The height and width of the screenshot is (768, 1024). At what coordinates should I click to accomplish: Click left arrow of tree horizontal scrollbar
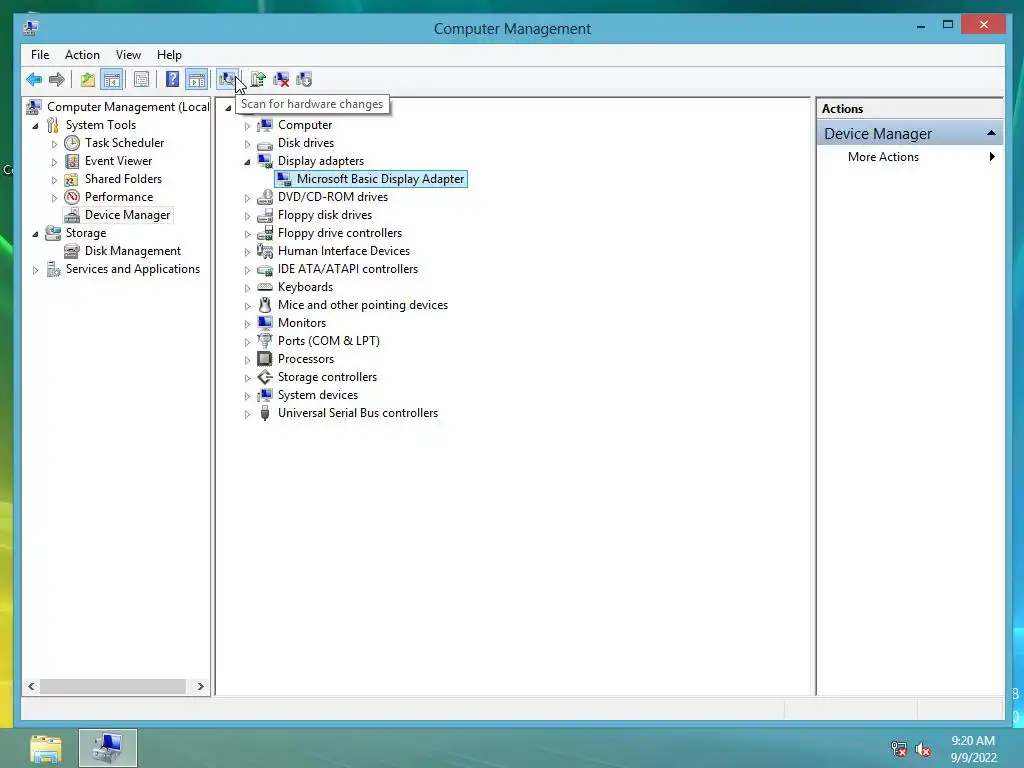[31, 686]
